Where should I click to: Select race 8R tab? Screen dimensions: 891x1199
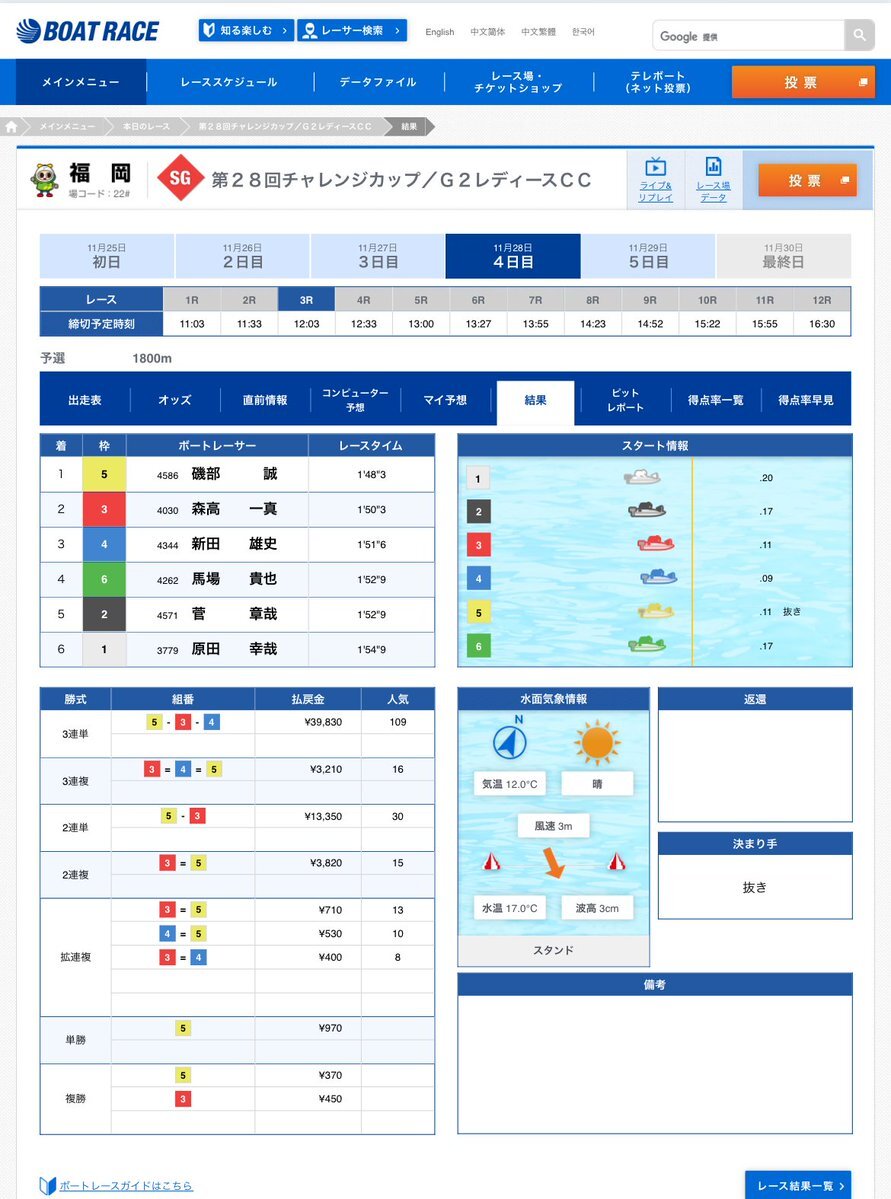click(x=593, y=300)
